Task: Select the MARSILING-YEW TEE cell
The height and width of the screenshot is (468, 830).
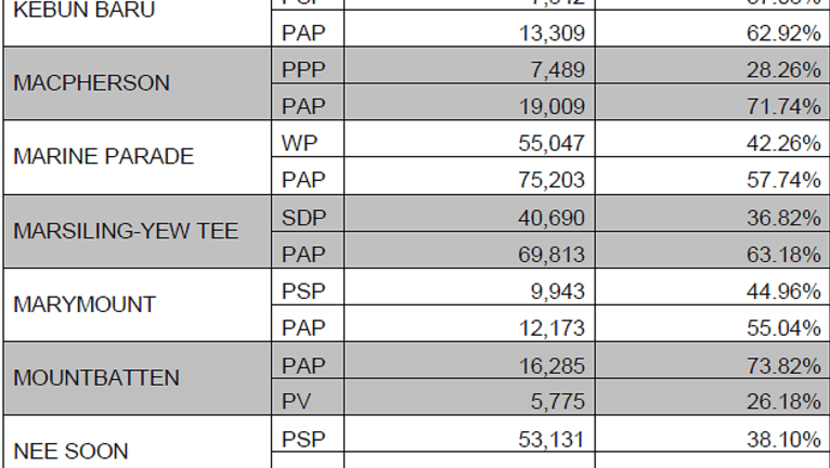Action: (x=137, y=231)
